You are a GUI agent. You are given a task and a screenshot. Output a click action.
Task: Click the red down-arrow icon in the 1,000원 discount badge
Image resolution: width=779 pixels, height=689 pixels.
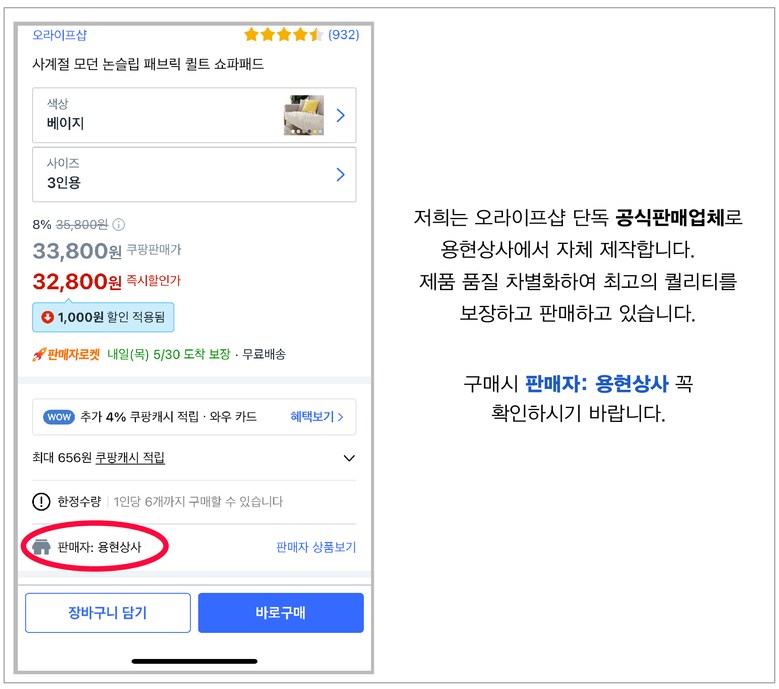point(47,317)
